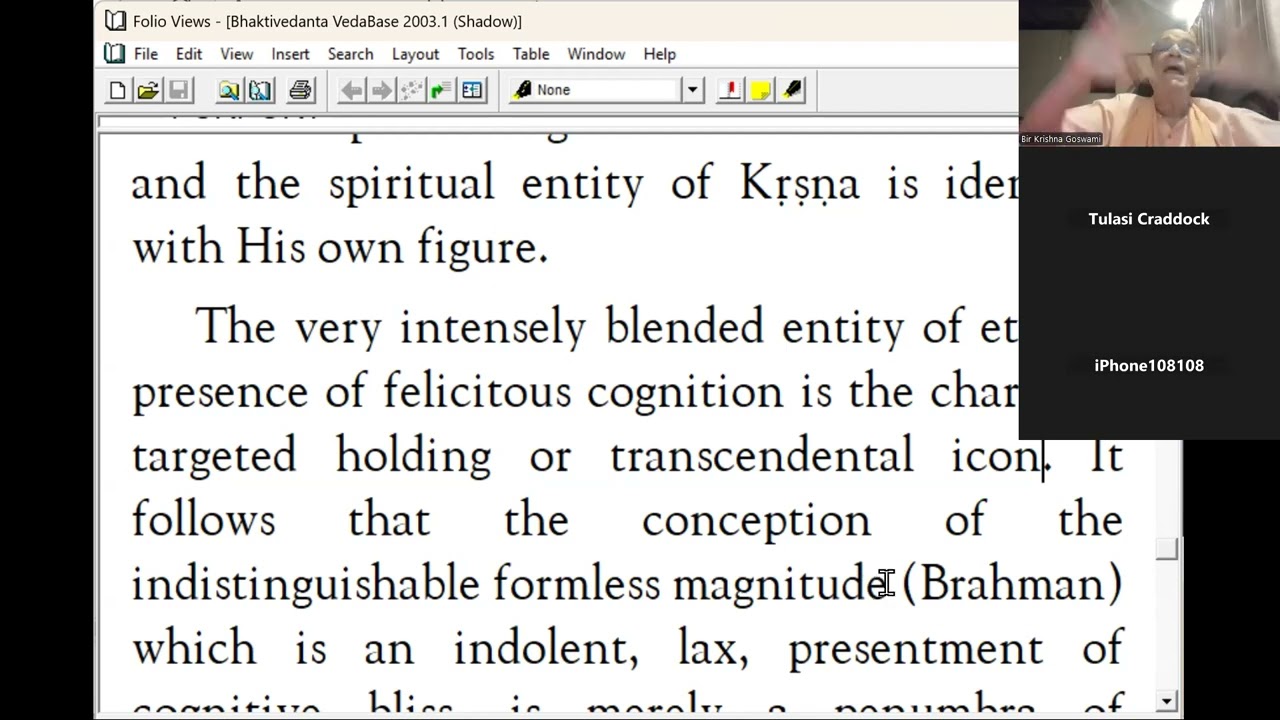1280x720 pixels.
Task: Click the Go Forward arrow icon
Action: pos(381,90)
